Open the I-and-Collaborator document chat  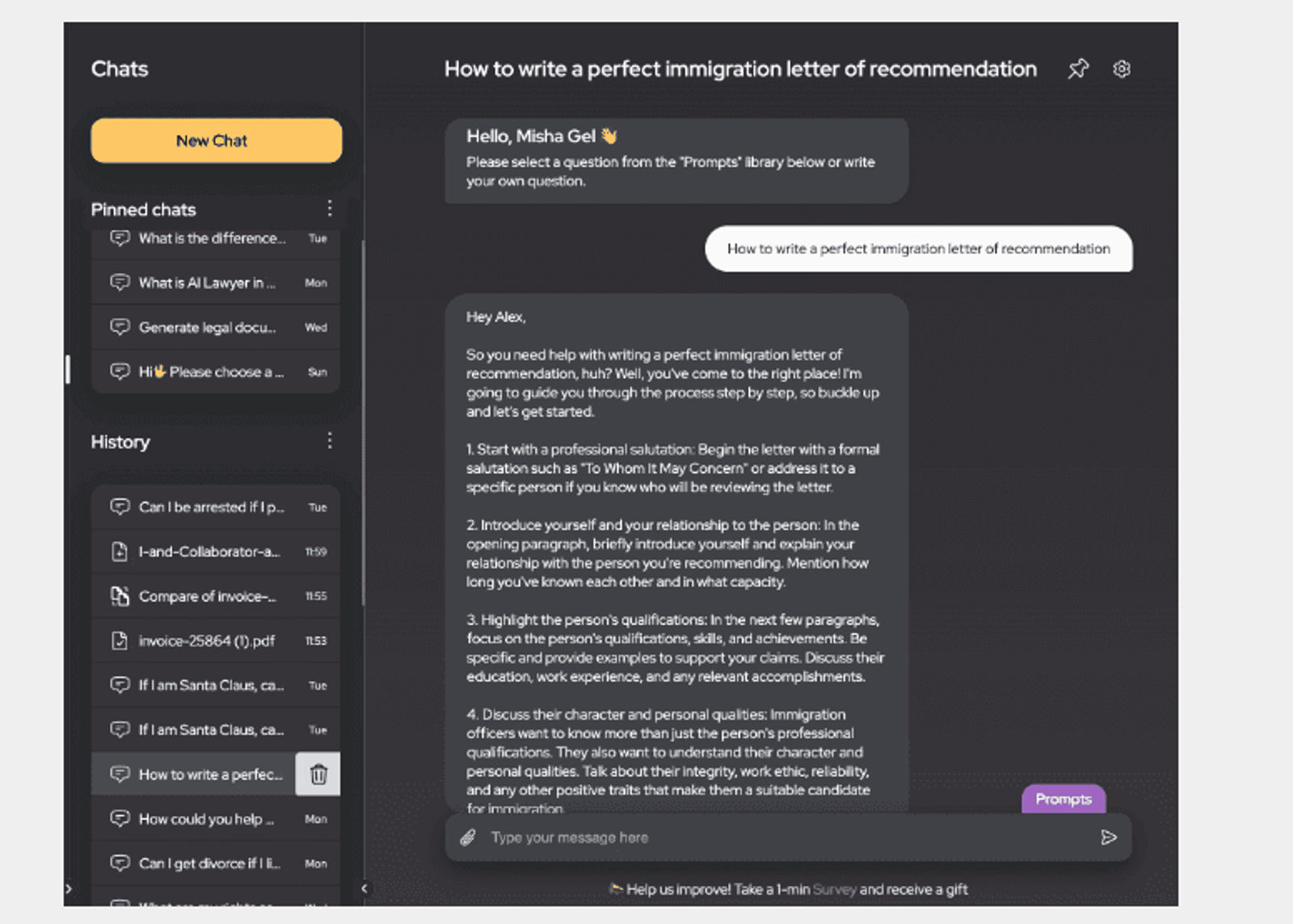point(216,552)
